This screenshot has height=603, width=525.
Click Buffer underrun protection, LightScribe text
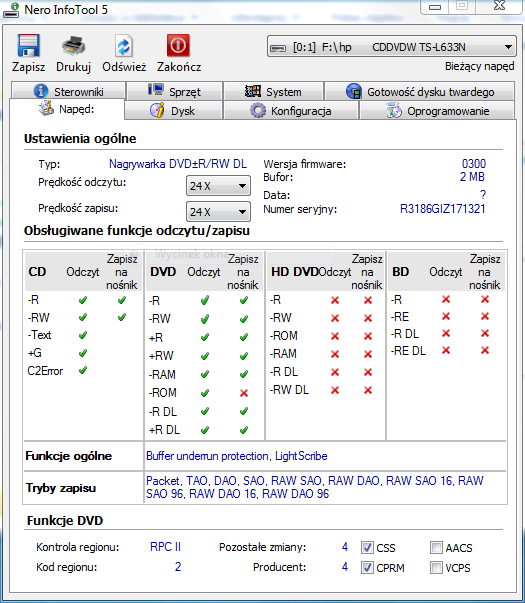coord(237,456)
